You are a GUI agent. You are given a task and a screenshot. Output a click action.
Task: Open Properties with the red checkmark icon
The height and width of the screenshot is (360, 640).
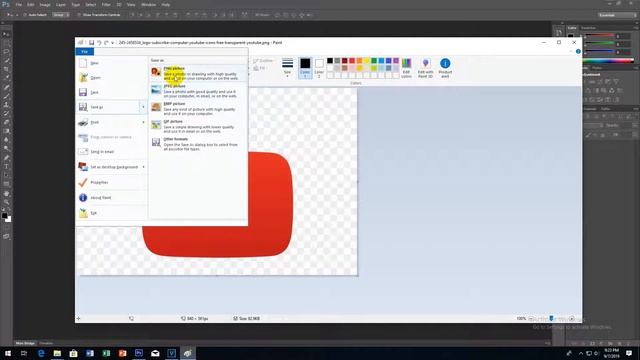pyautogui.click(x=110, y=182)
